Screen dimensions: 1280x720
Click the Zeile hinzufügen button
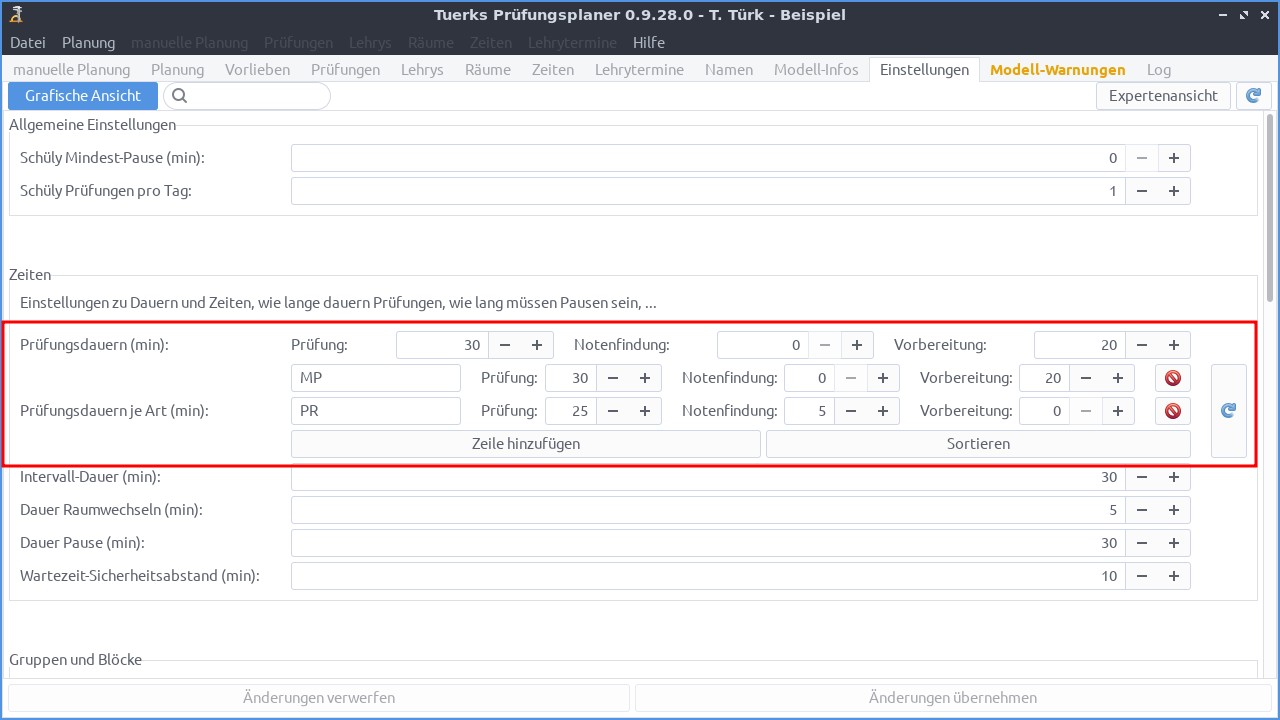tap(525, 443)
